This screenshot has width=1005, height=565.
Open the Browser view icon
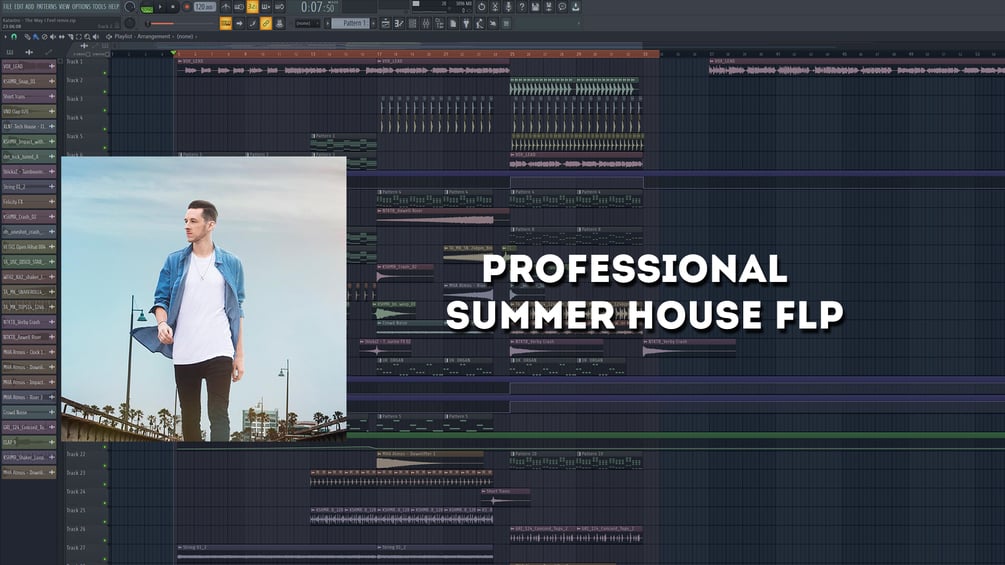tap(439, 23)
